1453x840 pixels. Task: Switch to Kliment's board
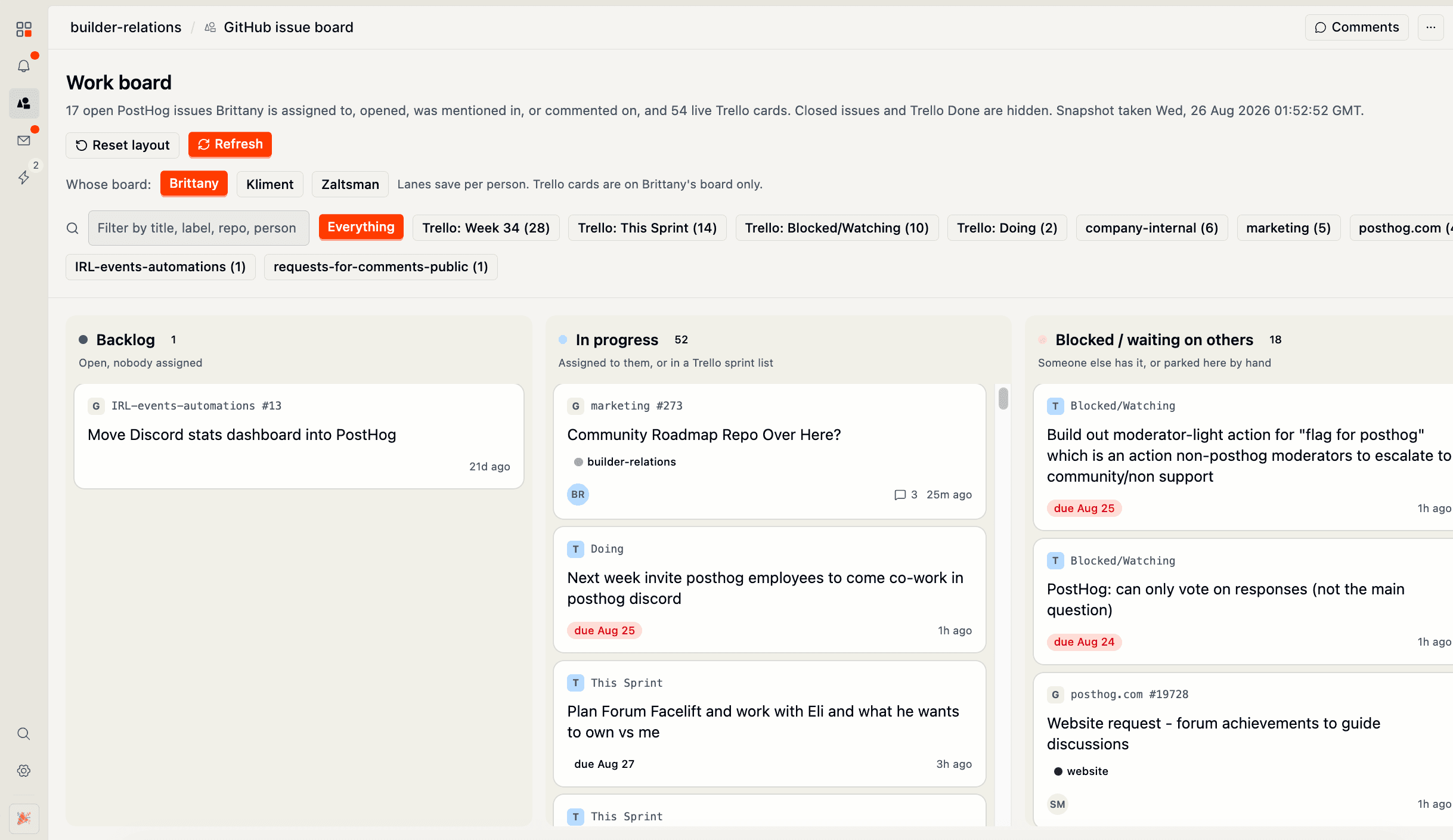(x=270, y=184)
